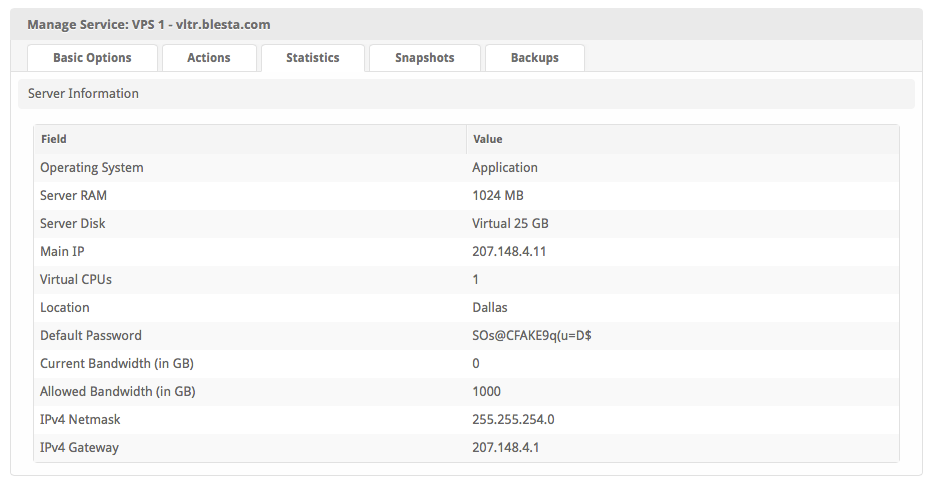This screenshot has height=486, width=930.
Task: Select the Server RAM value 1024 MB
Action: (x=498, y=196)
